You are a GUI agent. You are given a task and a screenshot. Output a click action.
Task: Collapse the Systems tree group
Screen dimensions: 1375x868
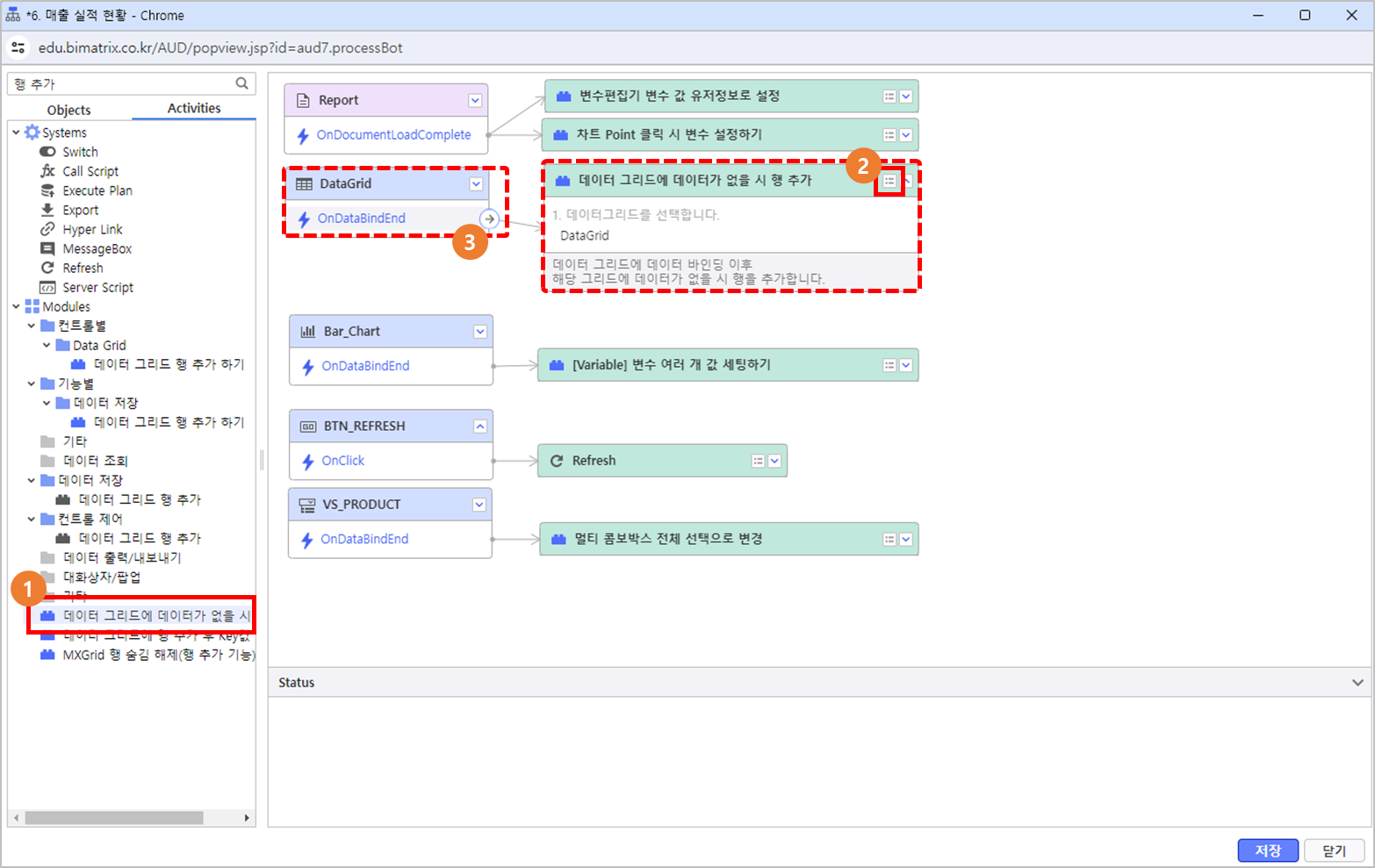point(16,133)
